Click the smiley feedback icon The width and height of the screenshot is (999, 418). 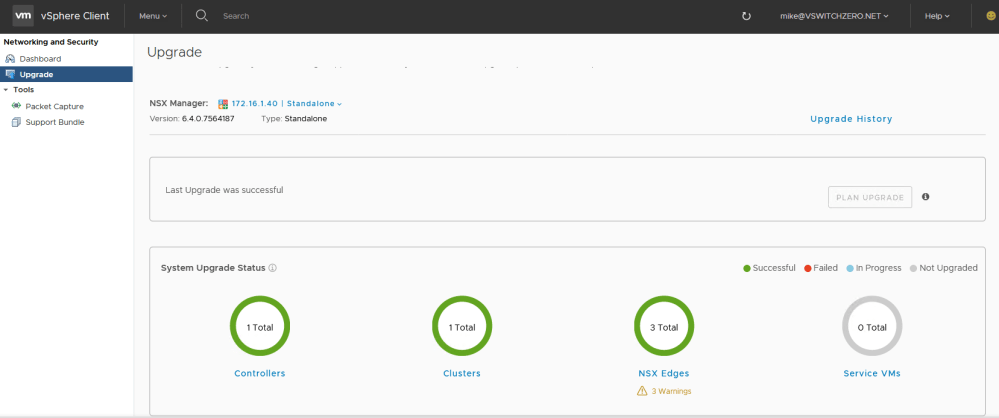[x=991, y=16]
